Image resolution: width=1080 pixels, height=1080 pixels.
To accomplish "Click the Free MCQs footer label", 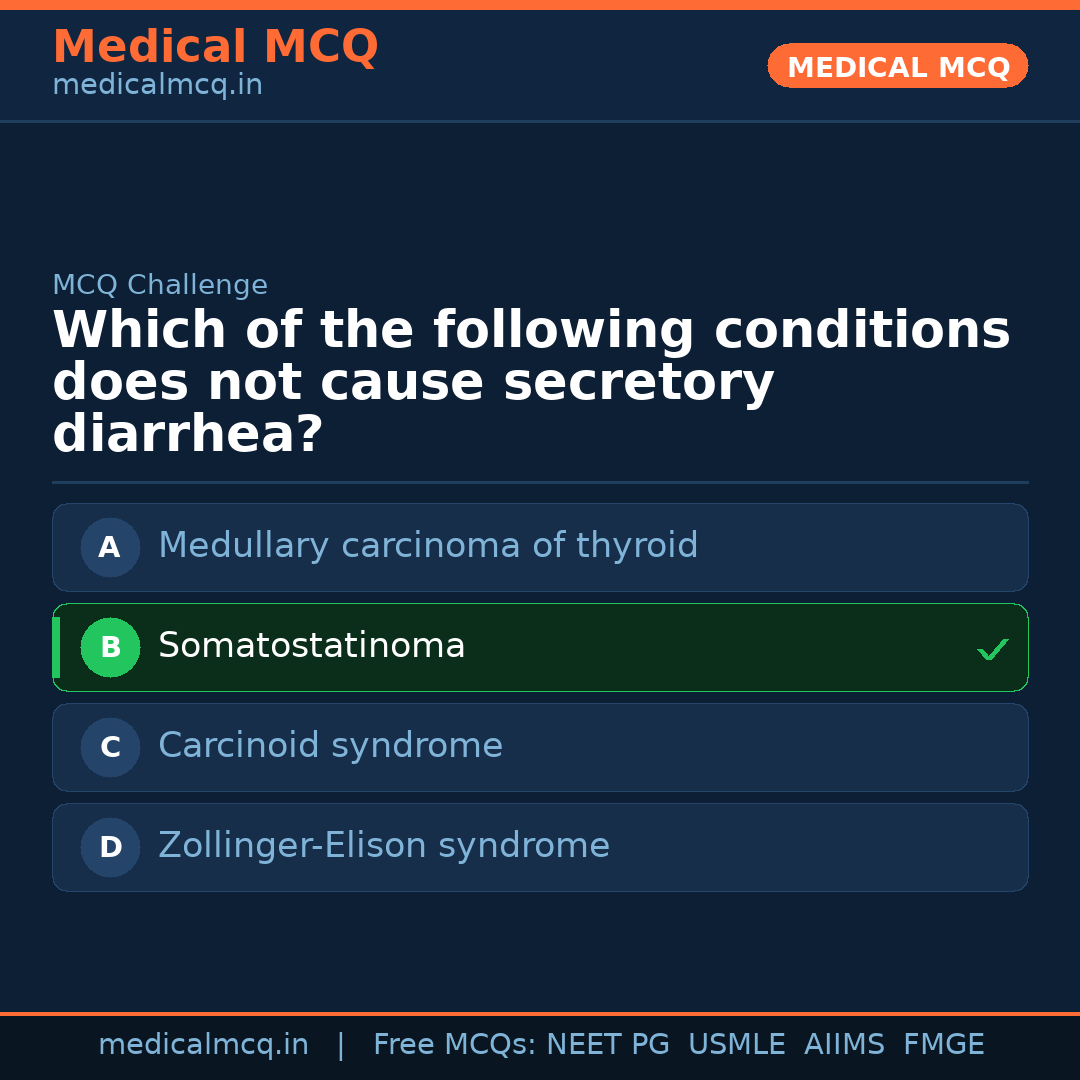I will pos(454,1045).
